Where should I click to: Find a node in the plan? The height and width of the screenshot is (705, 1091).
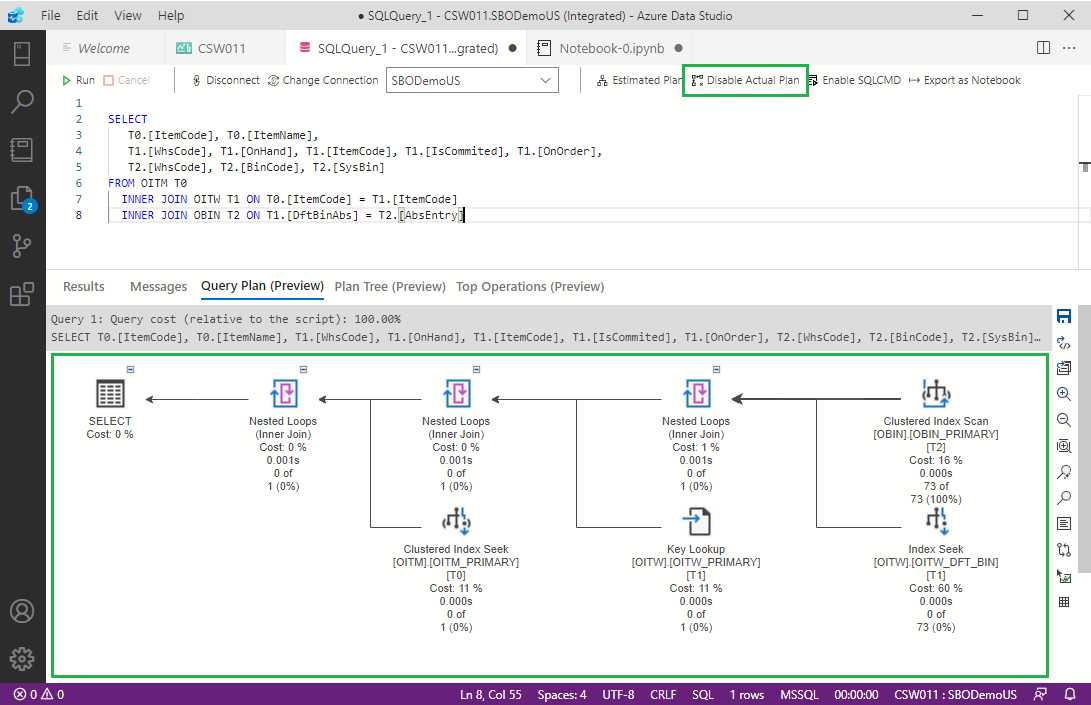1064,498
